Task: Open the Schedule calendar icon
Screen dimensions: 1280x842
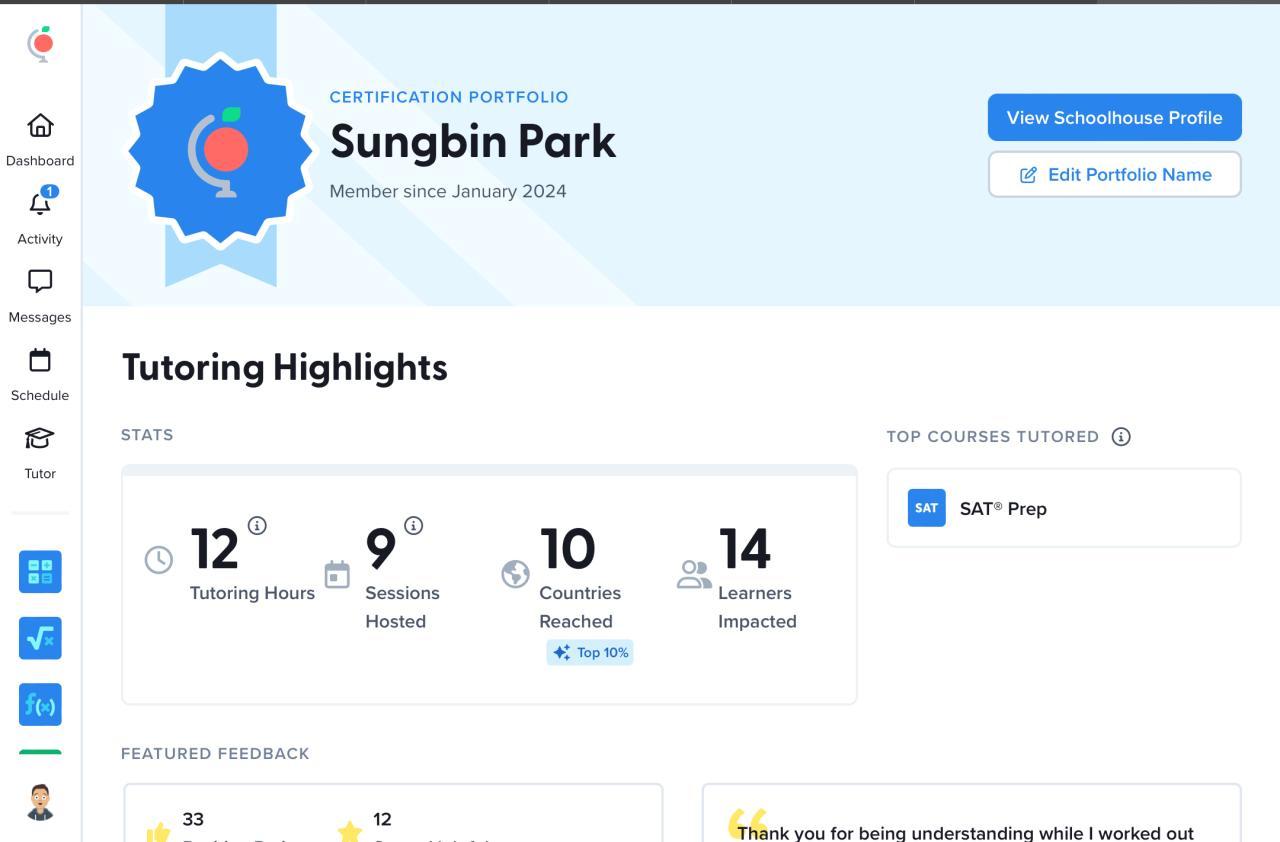Action: (40, 360)
